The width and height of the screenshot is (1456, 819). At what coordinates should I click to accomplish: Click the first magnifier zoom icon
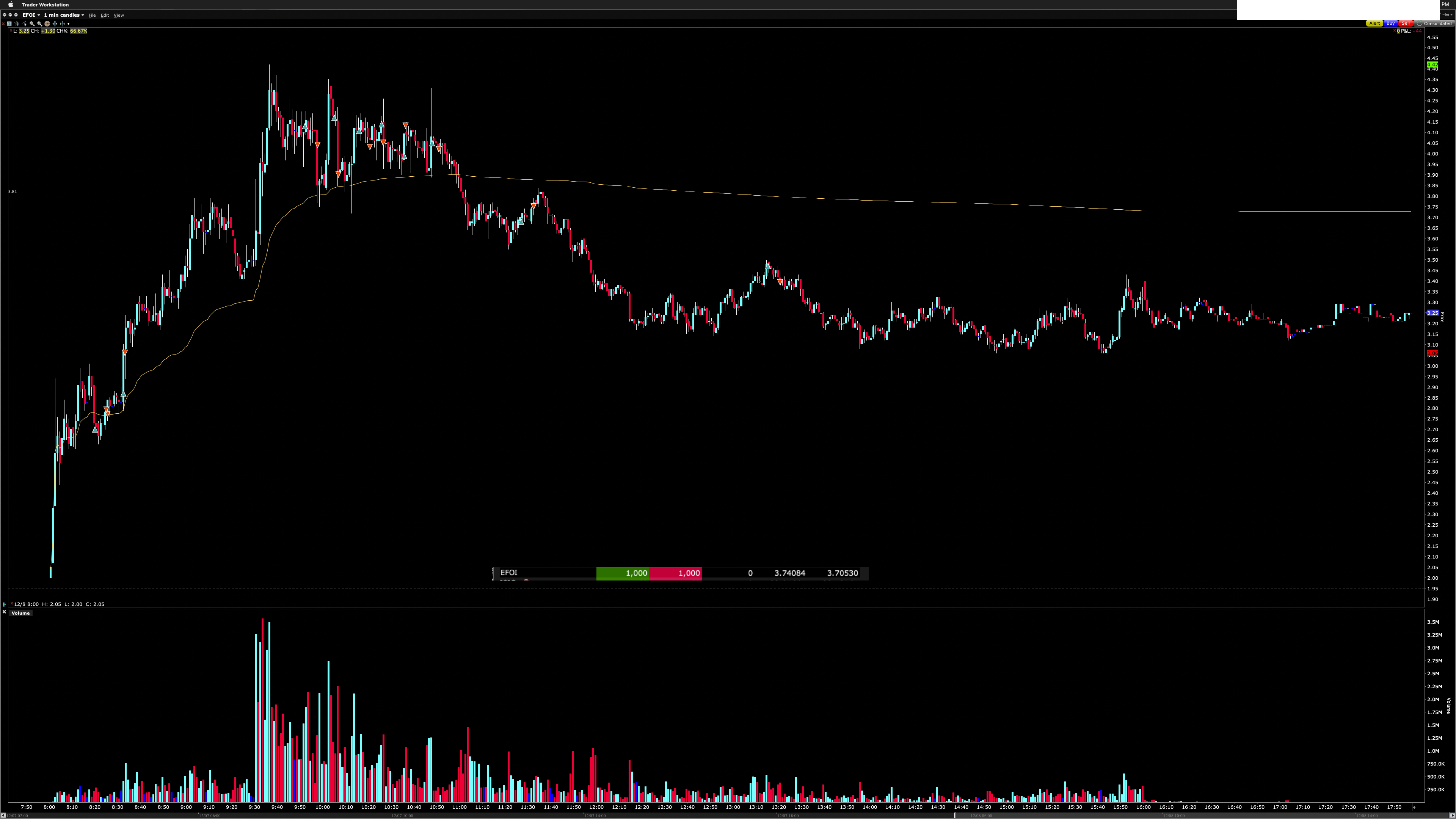pyautogui.click(x=32, y=24)
